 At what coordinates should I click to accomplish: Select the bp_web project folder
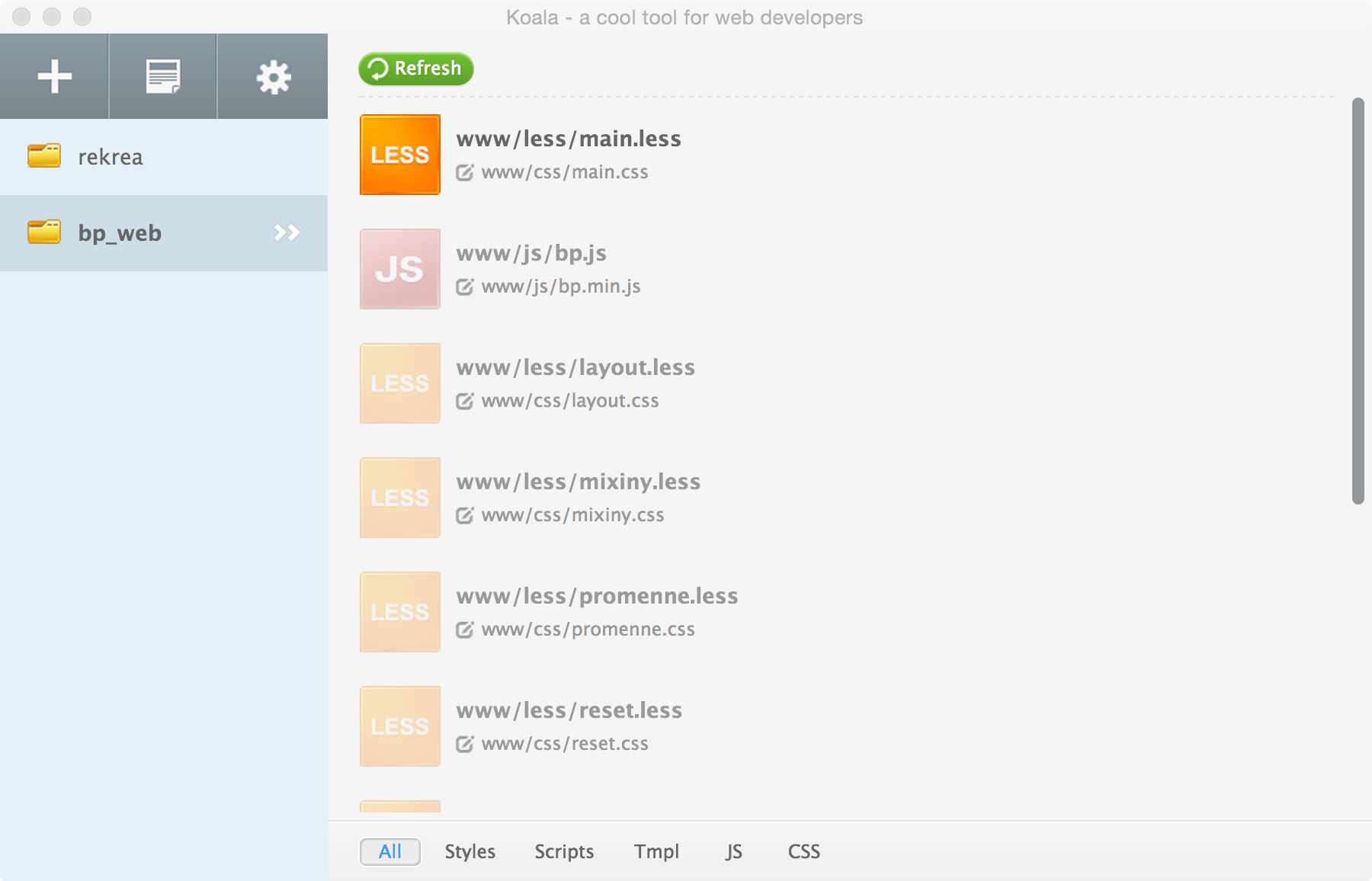tap(120, 233)
